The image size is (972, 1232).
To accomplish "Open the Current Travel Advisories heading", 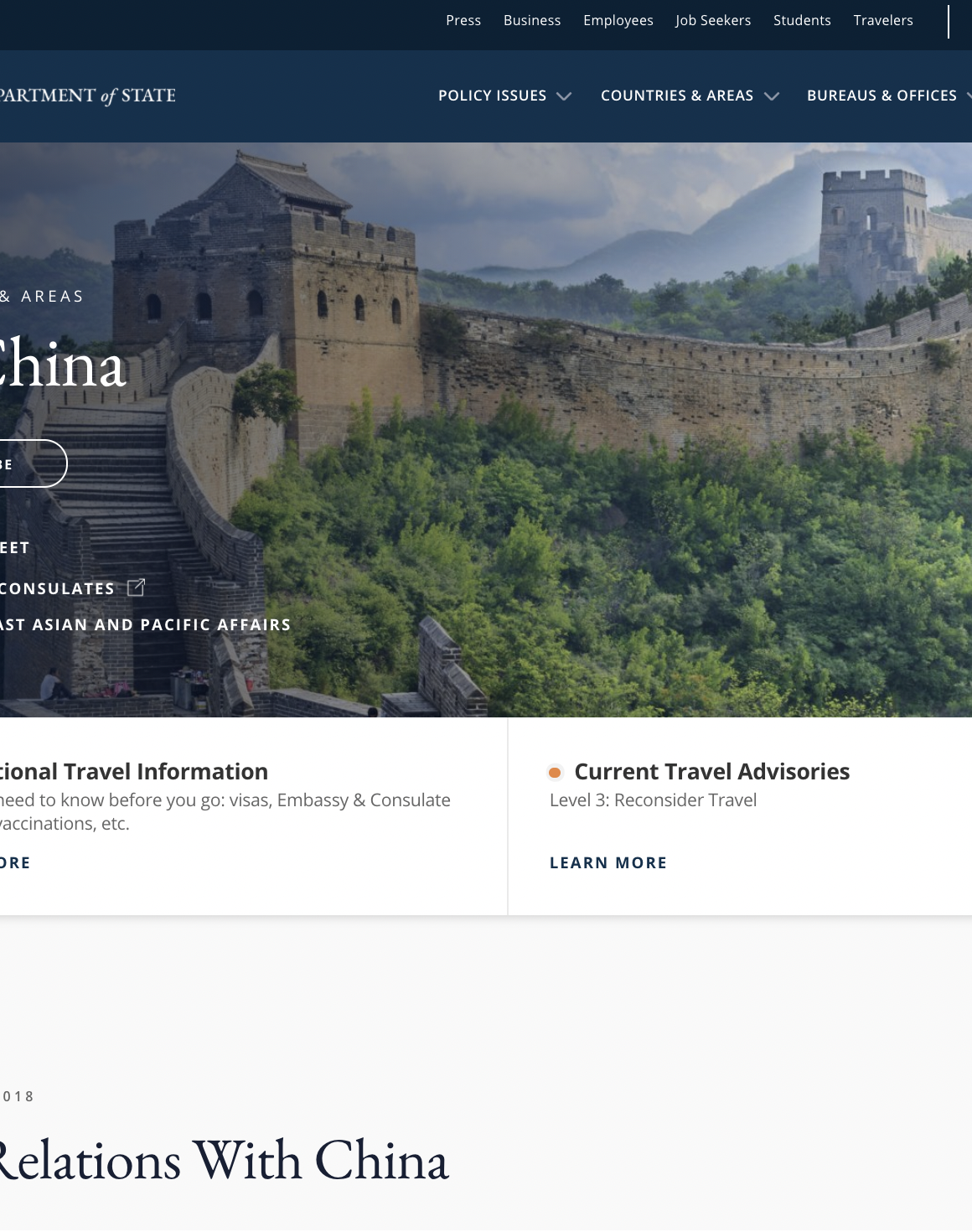I will tap(712, 771).
